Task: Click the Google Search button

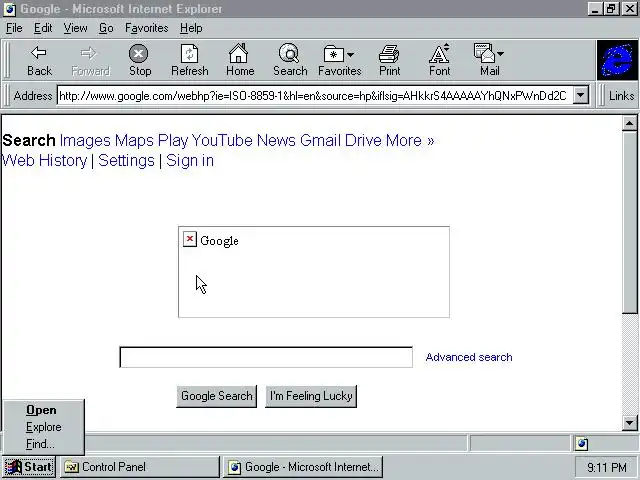Action: pos(217,396)
